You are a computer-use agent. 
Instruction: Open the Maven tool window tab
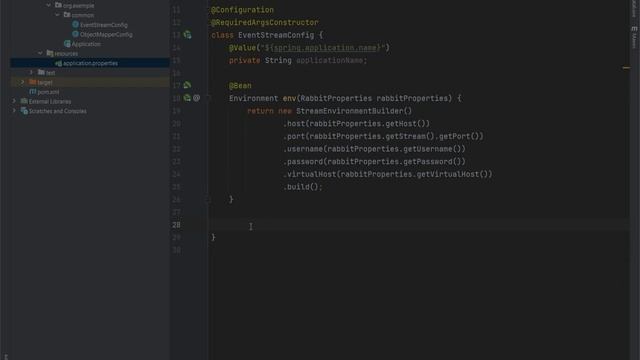pos(634,37)
